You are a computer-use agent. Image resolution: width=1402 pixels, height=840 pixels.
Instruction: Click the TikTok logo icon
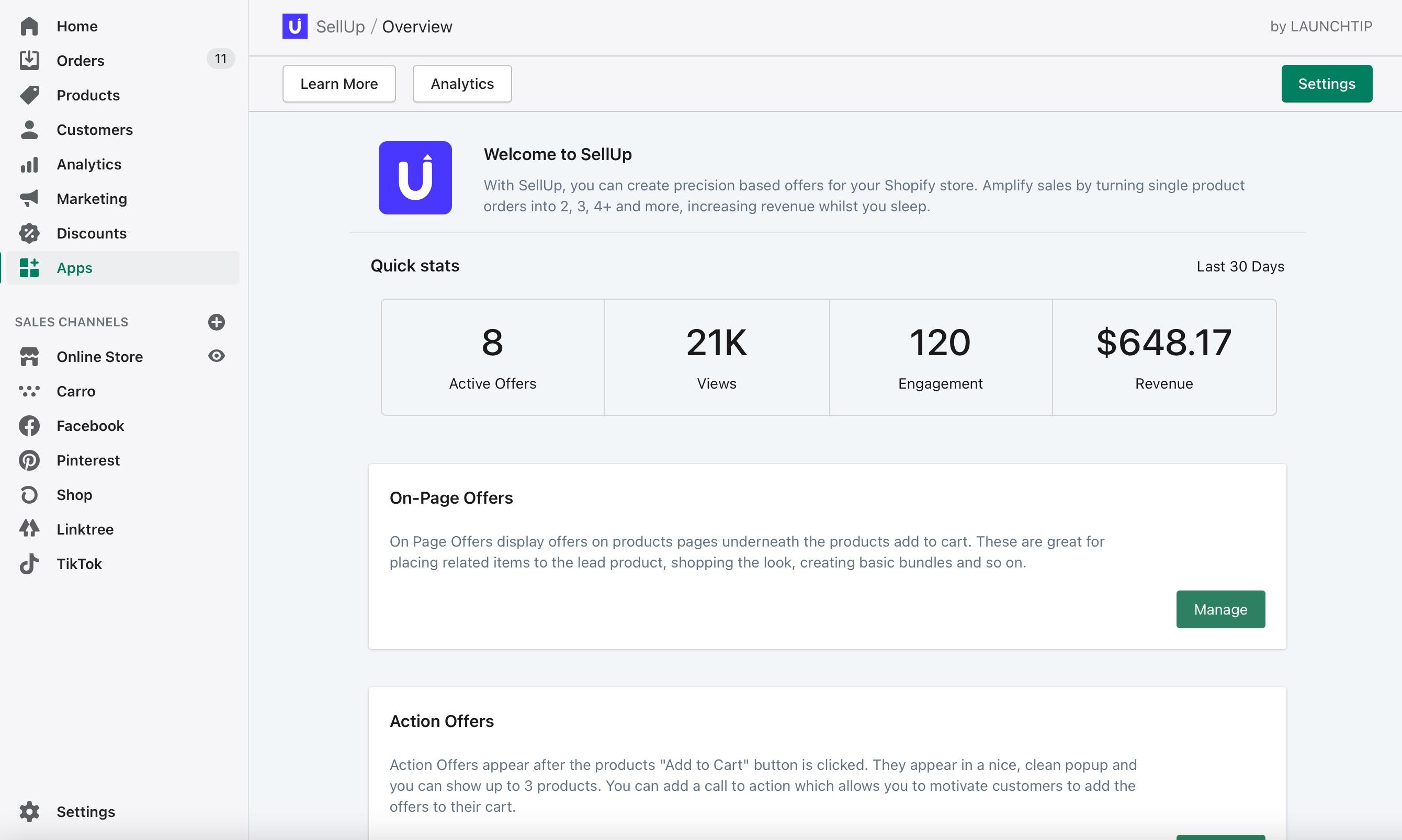pyautogui.click(x=29, y=564)
